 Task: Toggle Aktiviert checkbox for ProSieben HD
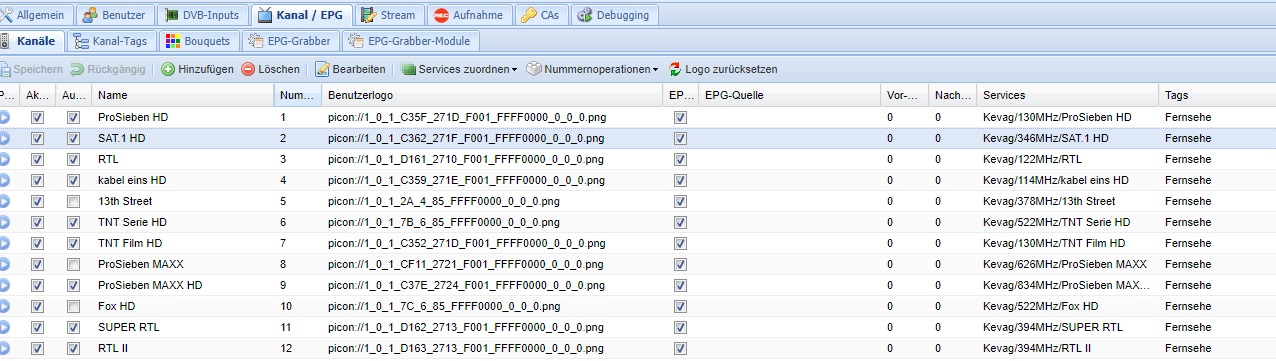pyautogui.click(x=38, y=117)
